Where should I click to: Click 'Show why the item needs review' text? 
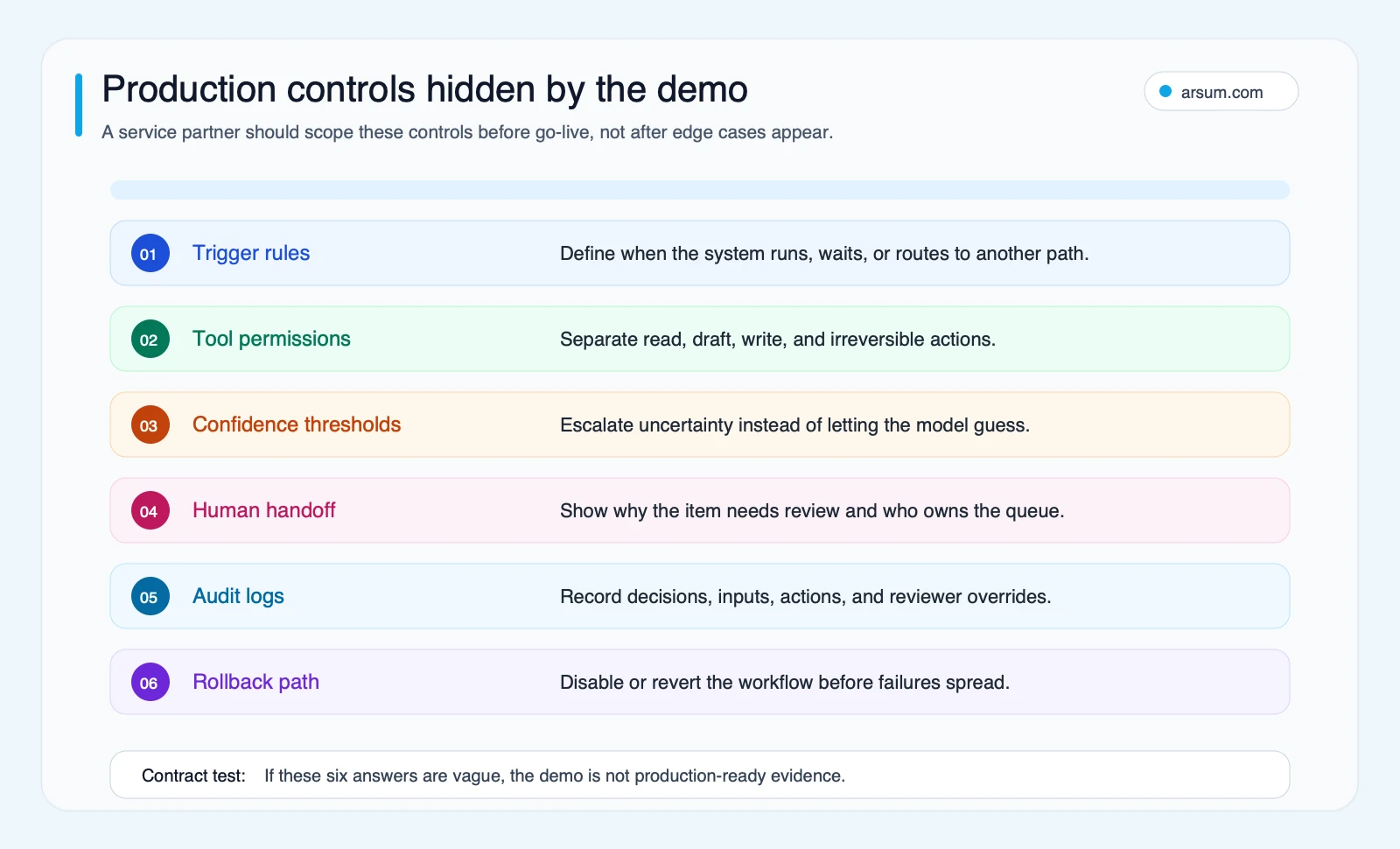coord(812,511)
